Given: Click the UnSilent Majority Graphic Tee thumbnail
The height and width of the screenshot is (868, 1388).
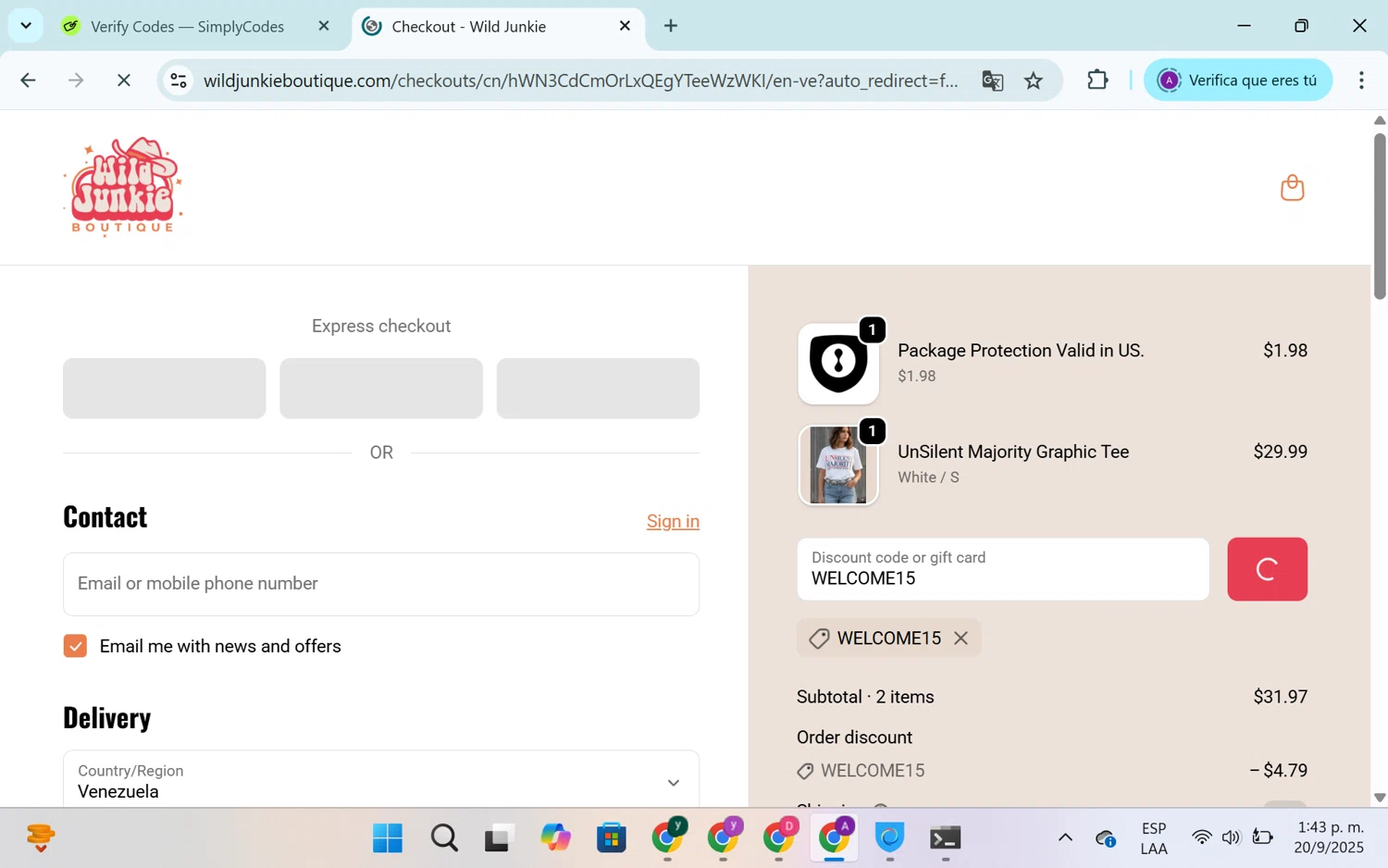Looking at the screenshot, I should 838,465.
